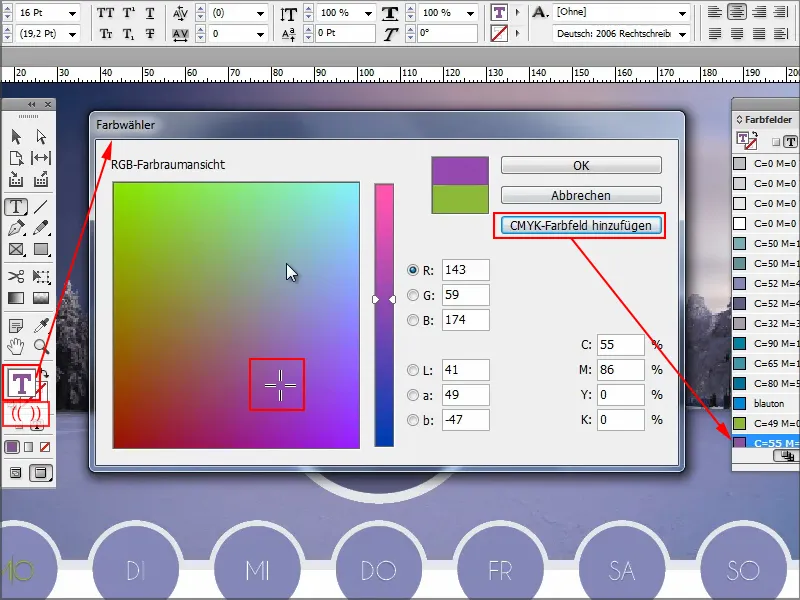Click the purple new-color preview swatch
The width and height of the screenshot is (800, 600).
pyautogui.click(x=460, y=171)
